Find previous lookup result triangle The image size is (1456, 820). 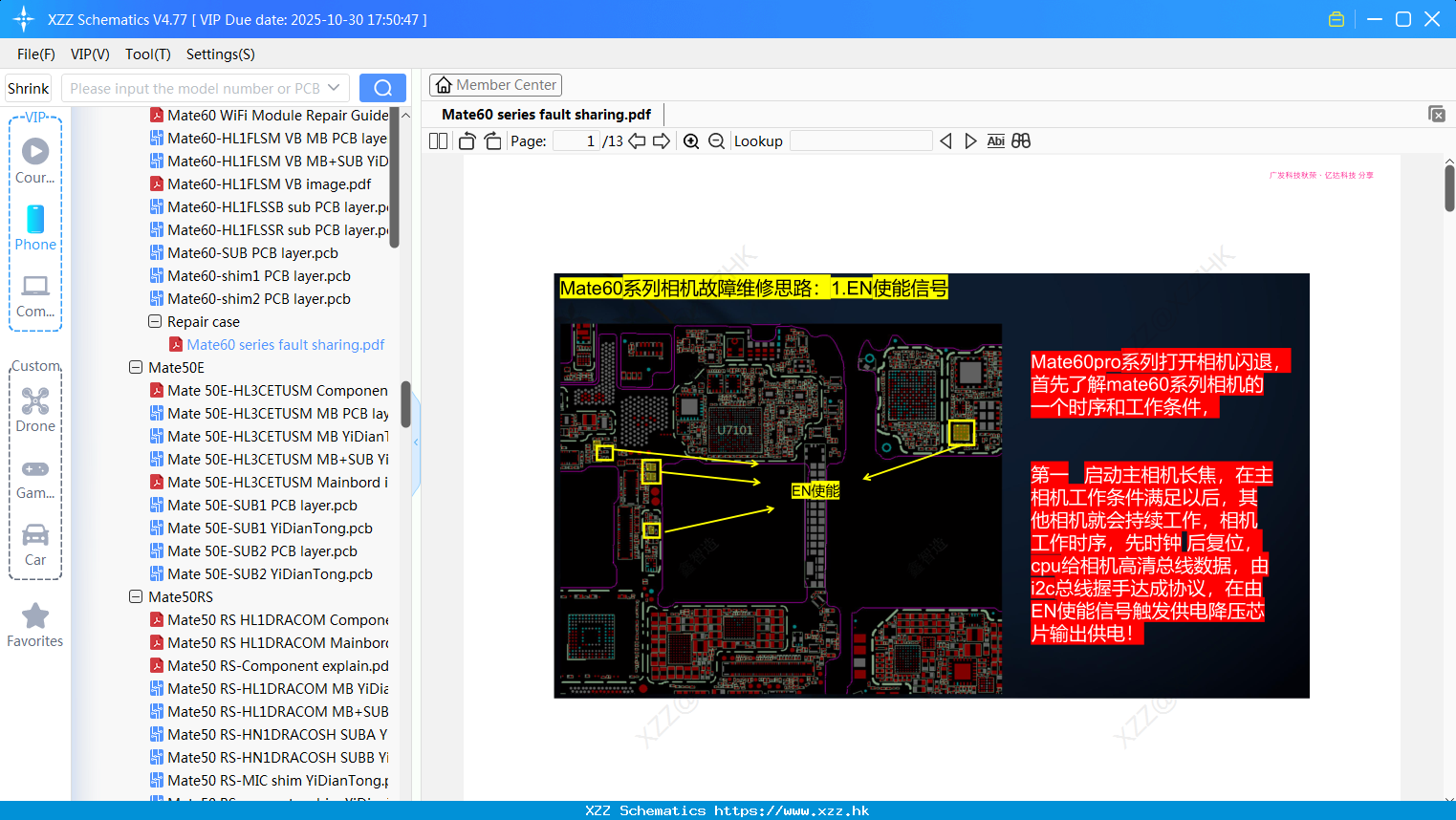click(x=945, y=140)
